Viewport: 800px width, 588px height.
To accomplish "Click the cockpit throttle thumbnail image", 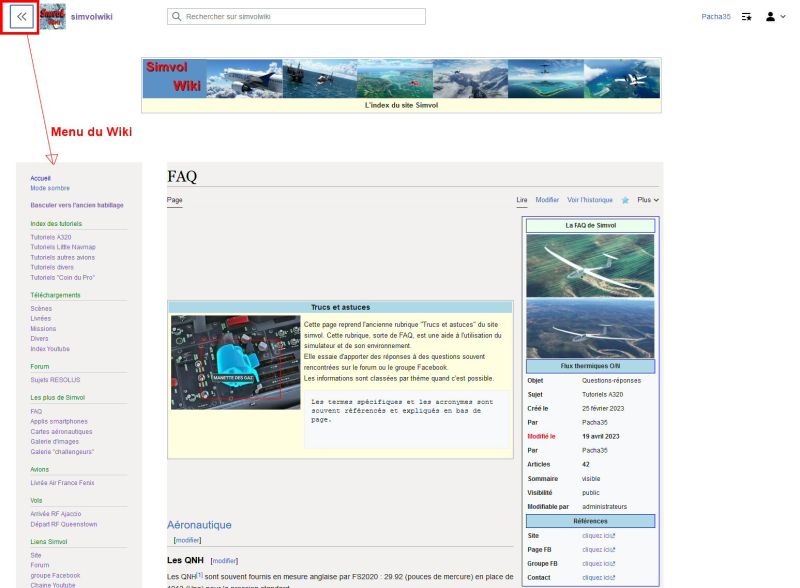I will coord(236,362).
